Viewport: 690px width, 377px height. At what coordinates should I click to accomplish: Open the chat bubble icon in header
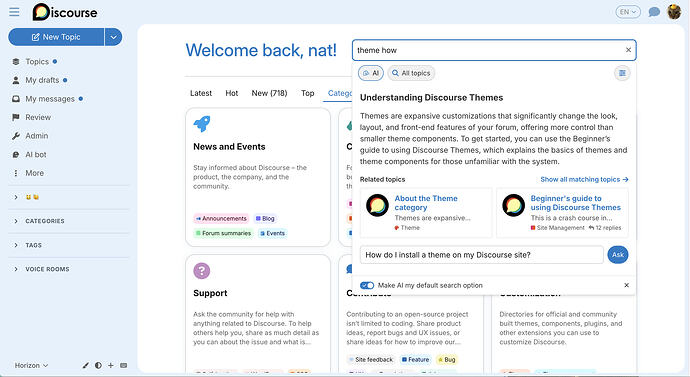pyautogui.click(x=654, y=12)
